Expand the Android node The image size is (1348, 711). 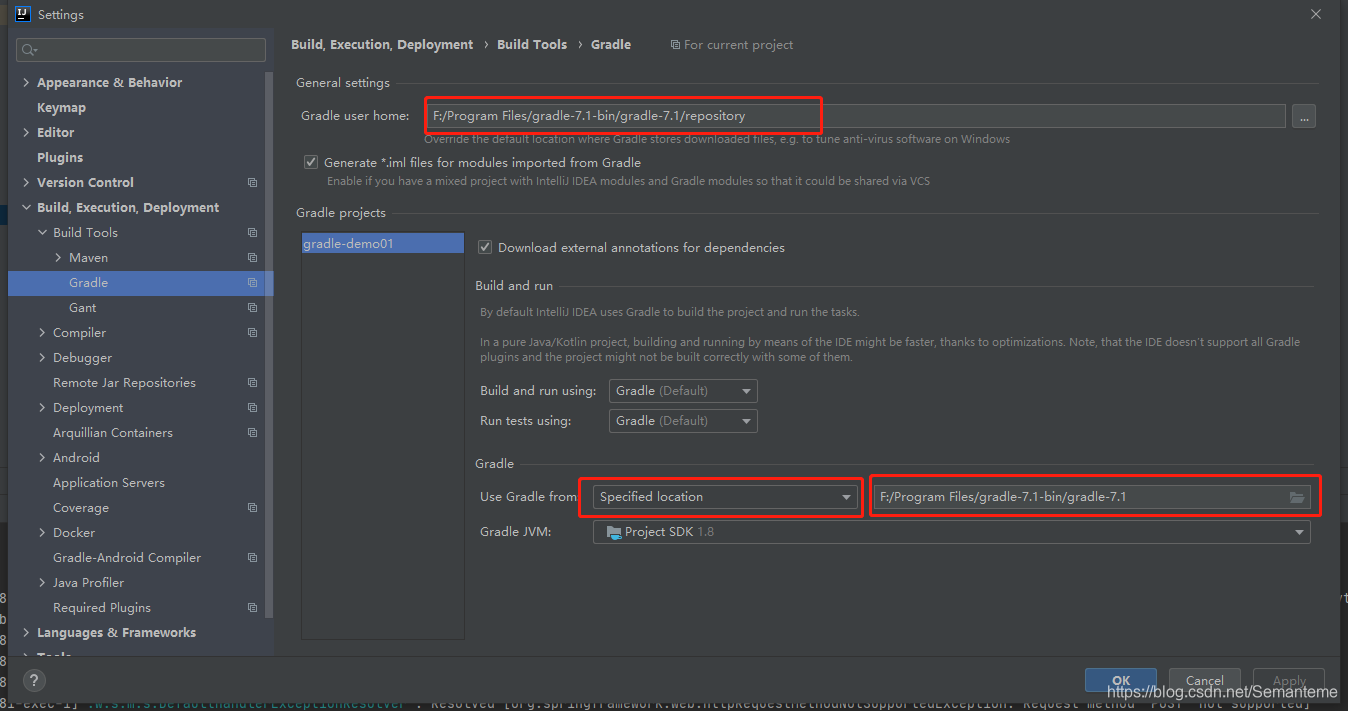coord(42,458)
